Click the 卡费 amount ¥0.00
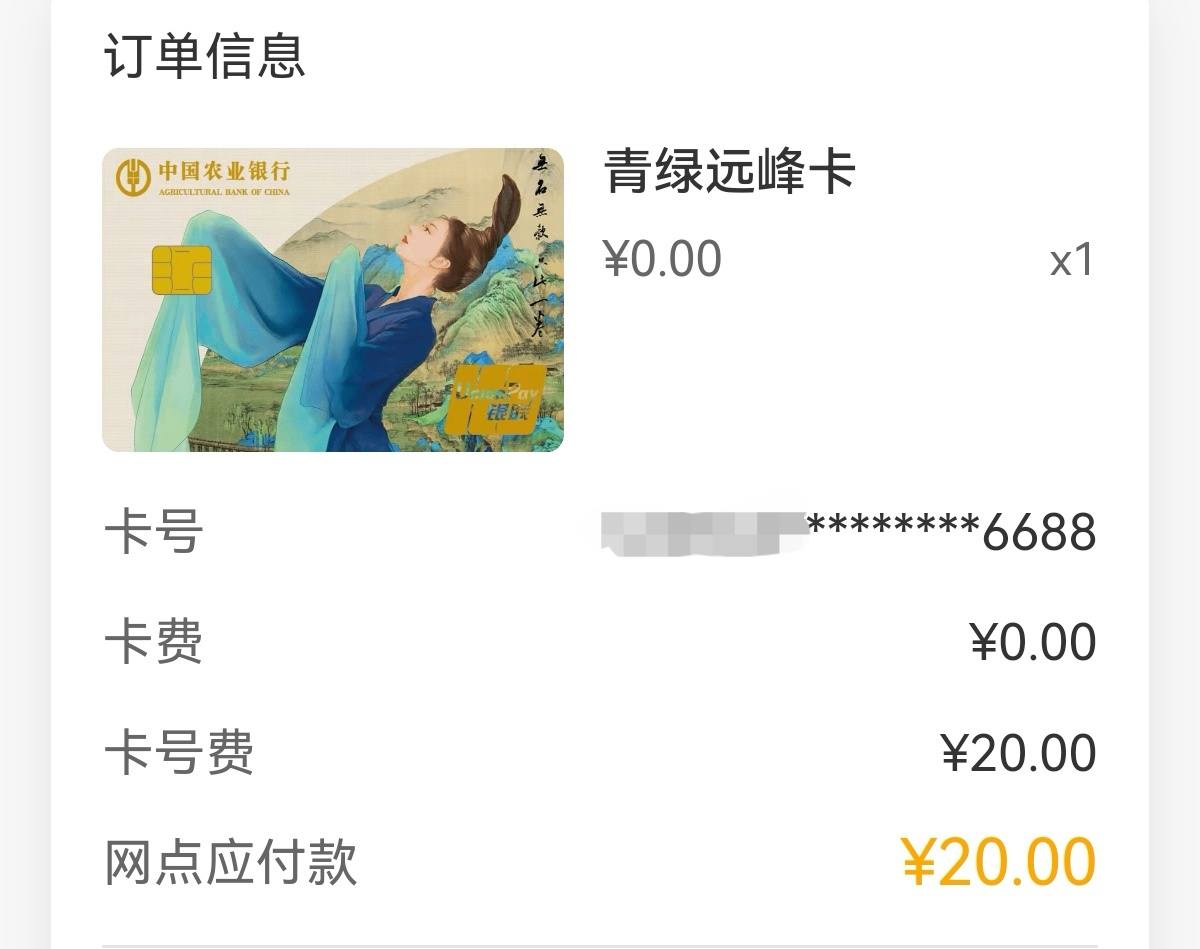This screenshot has height=949, width=1200. (x=1033, y=642)
